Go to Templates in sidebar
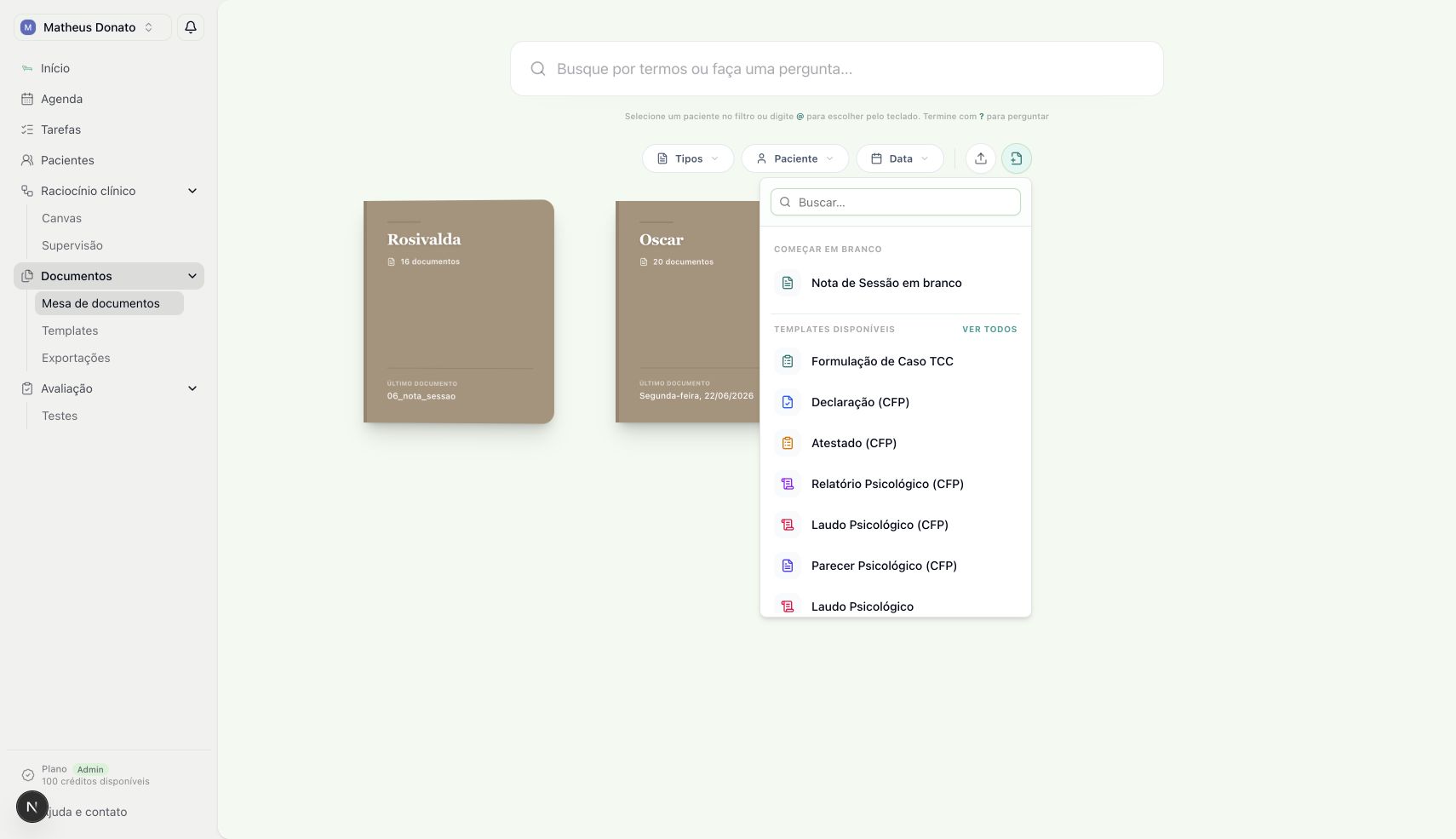 click(70, 330)
